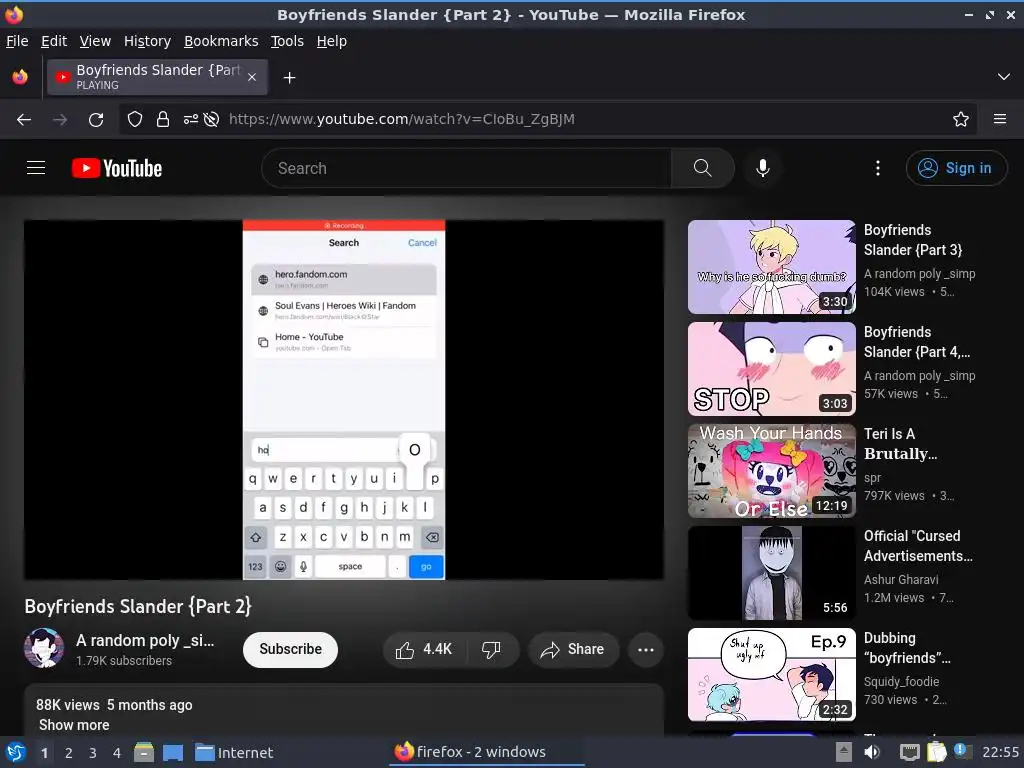Open the Edit menu
1024x768 pixels.
[x=54, y=41]
